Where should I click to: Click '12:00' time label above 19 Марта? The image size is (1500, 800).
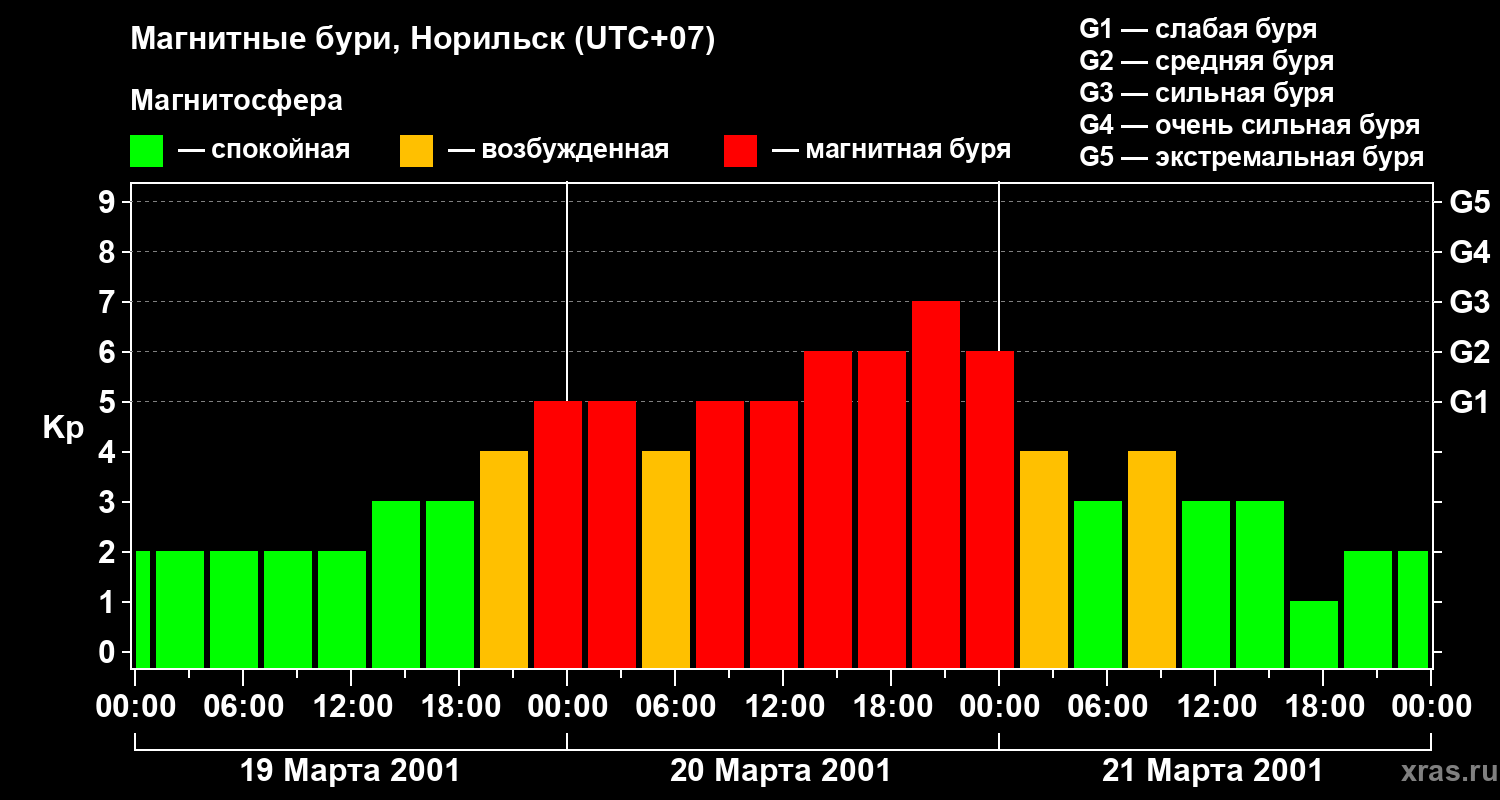pos(351,707)
